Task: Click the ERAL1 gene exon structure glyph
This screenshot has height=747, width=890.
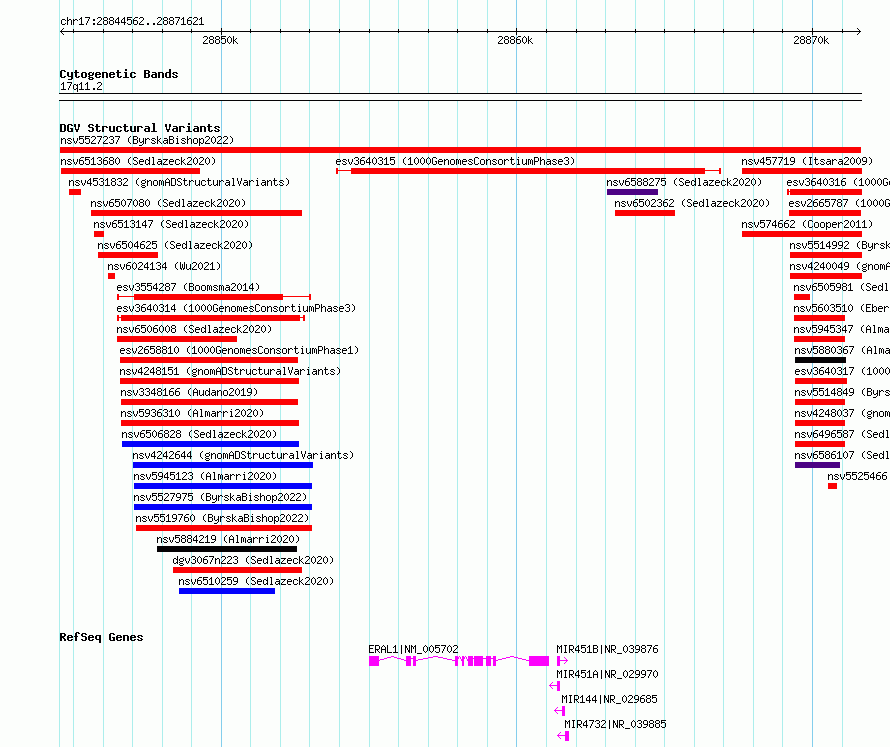Action: coord(459,661)
